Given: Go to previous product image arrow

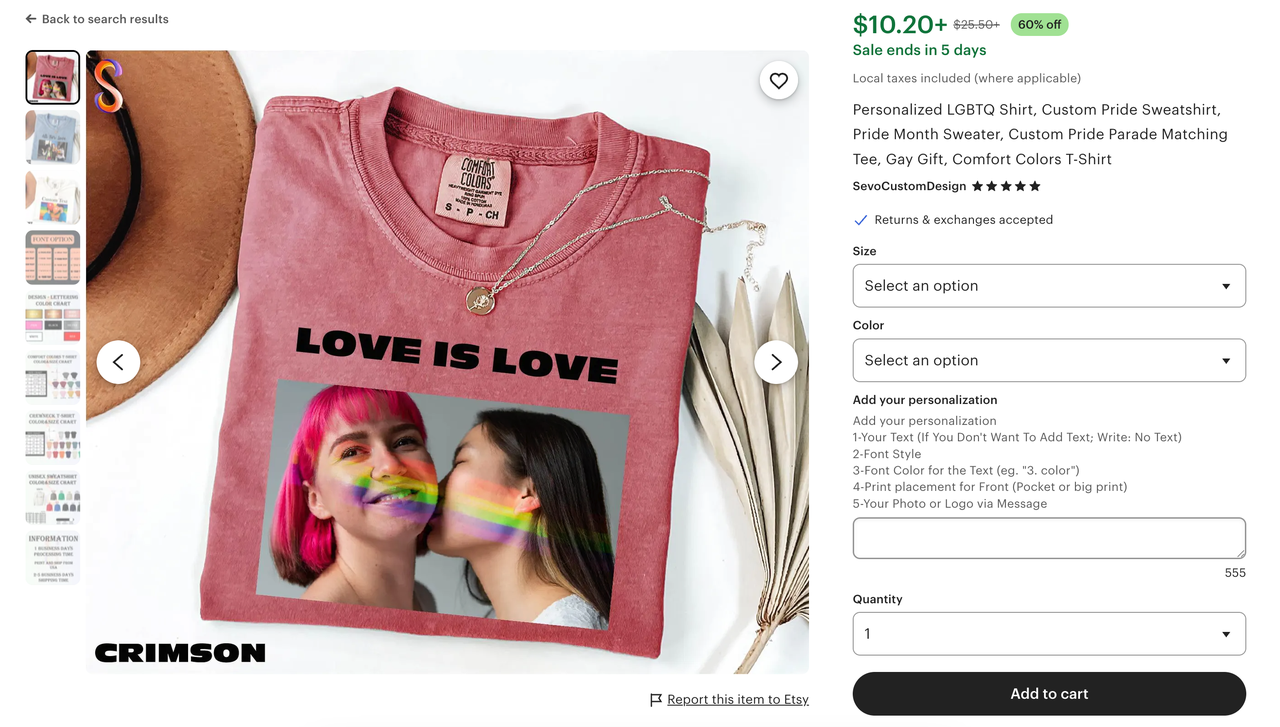Looking at the screenshot, I should 118,362.
